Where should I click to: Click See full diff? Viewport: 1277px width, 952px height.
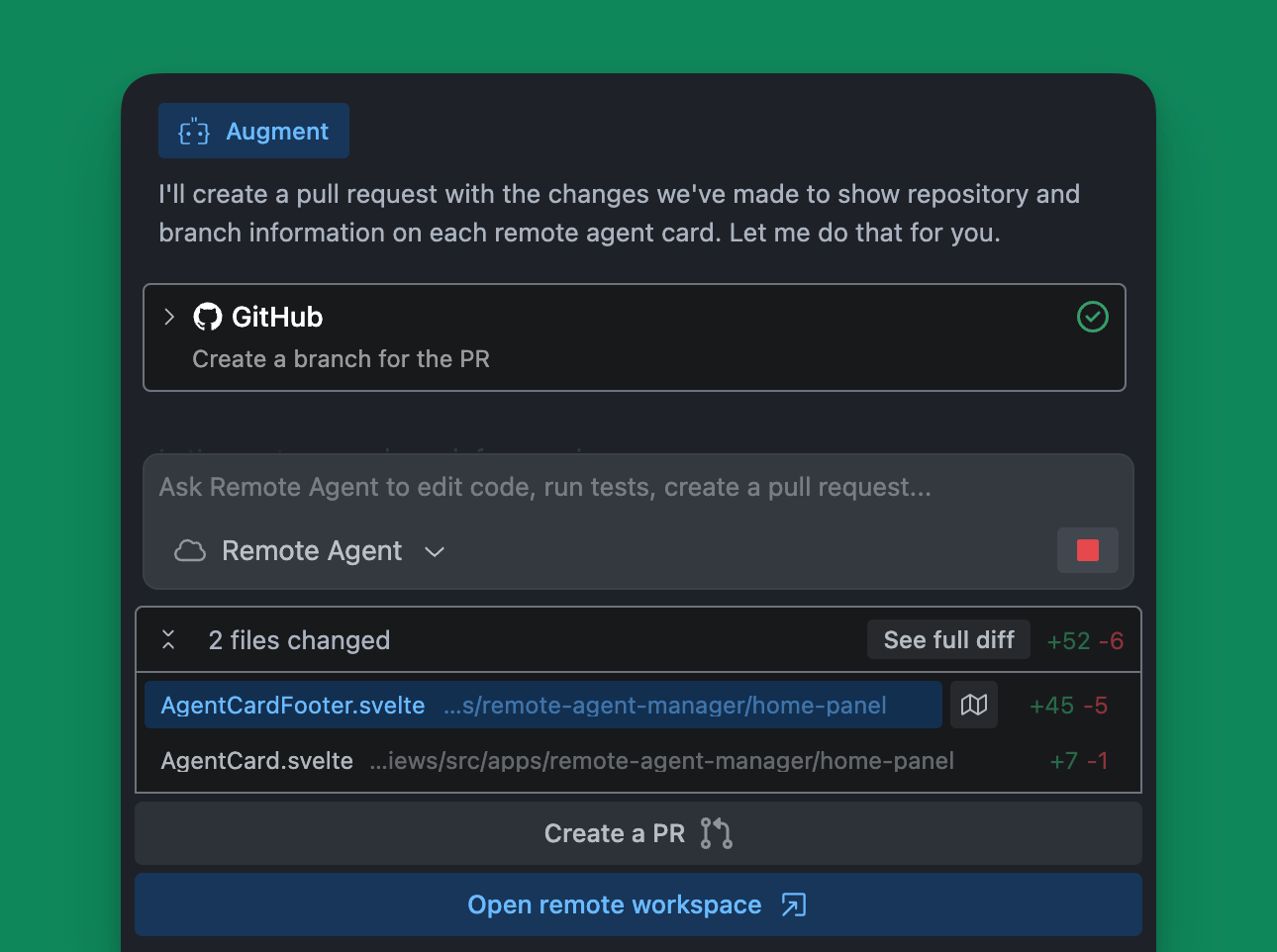947,638
